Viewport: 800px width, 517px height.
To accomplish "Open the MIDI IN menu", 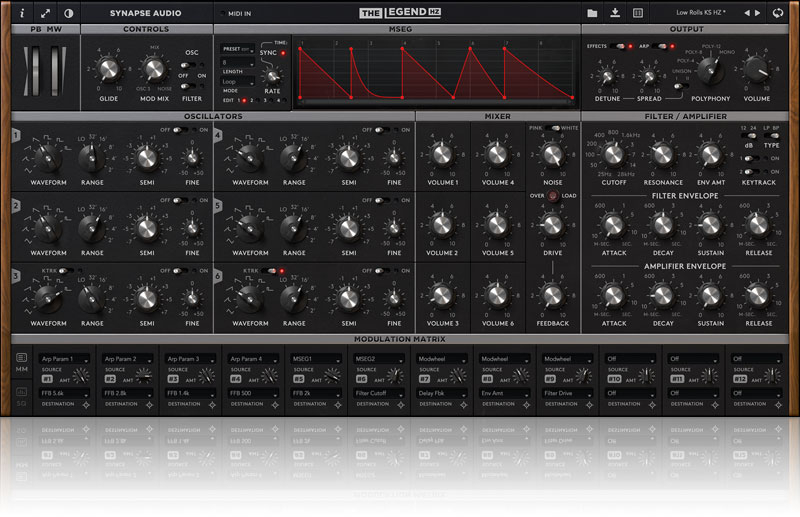I will click(x=240, y=13).
